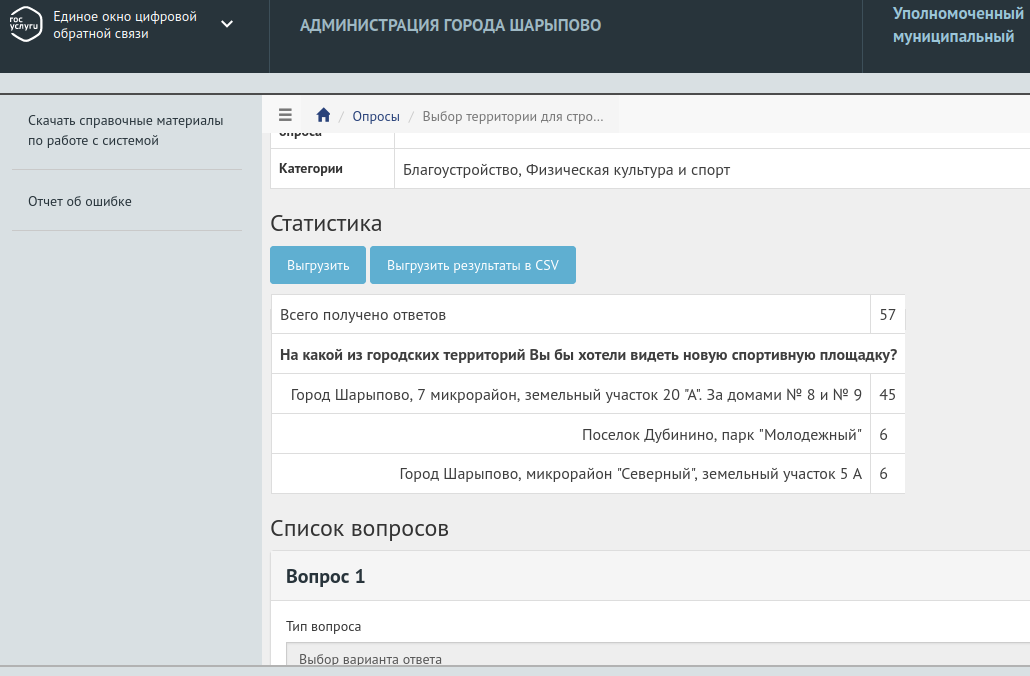The height and width of the screenshot is (676, 1030).
Task: Click the categories value 'Благоустройство, Физическая культура'
Action: [566, 170]
